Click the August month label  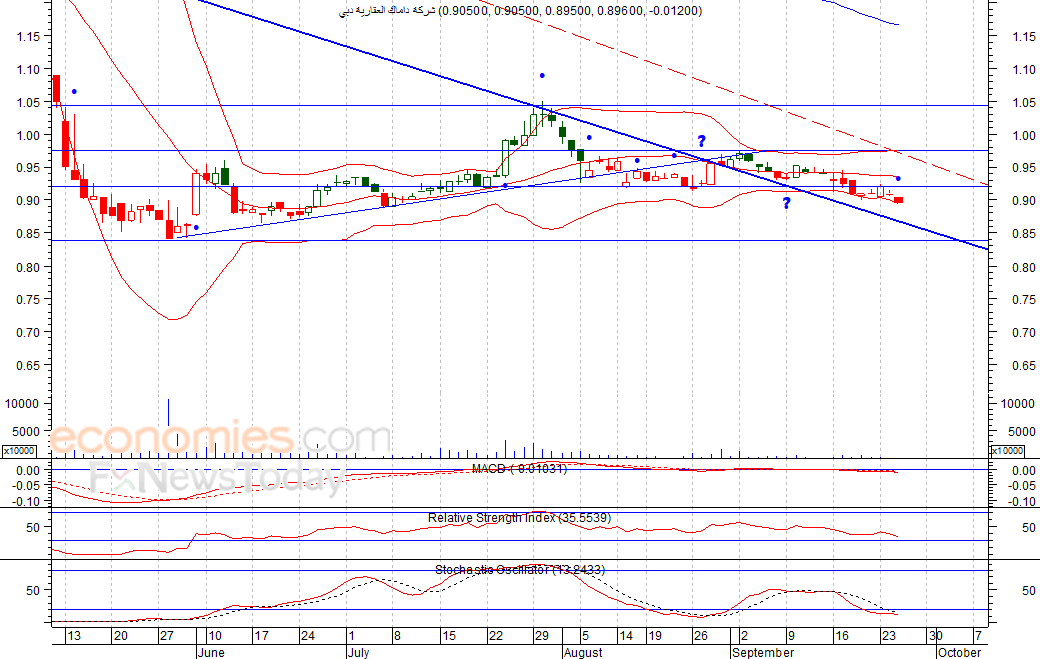click(x=583, y=652)
